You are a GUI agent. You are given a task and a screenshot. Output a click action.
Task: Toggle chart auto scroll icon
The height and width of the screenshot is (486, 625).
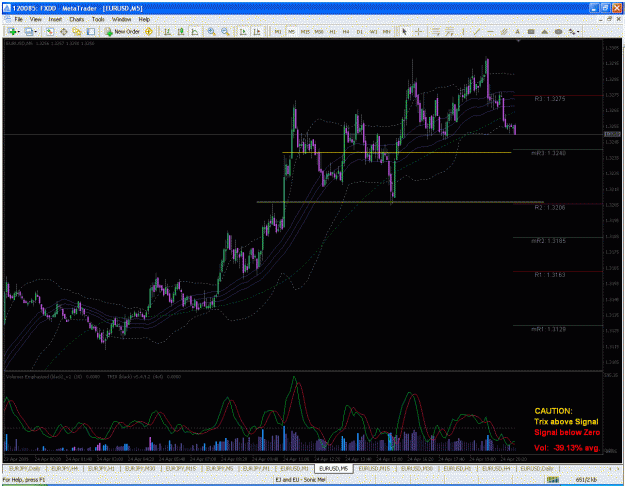tap(243, 31)
